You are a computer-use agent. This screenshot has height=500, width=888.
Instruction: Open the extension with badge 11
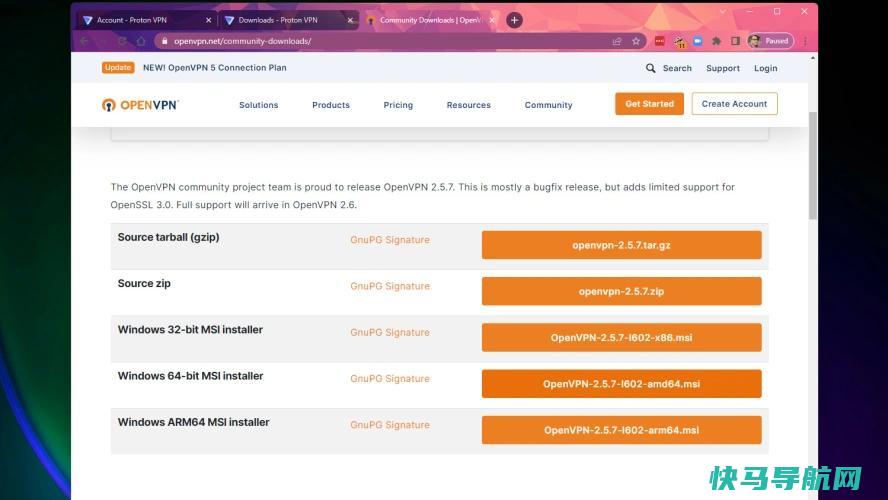679,41
